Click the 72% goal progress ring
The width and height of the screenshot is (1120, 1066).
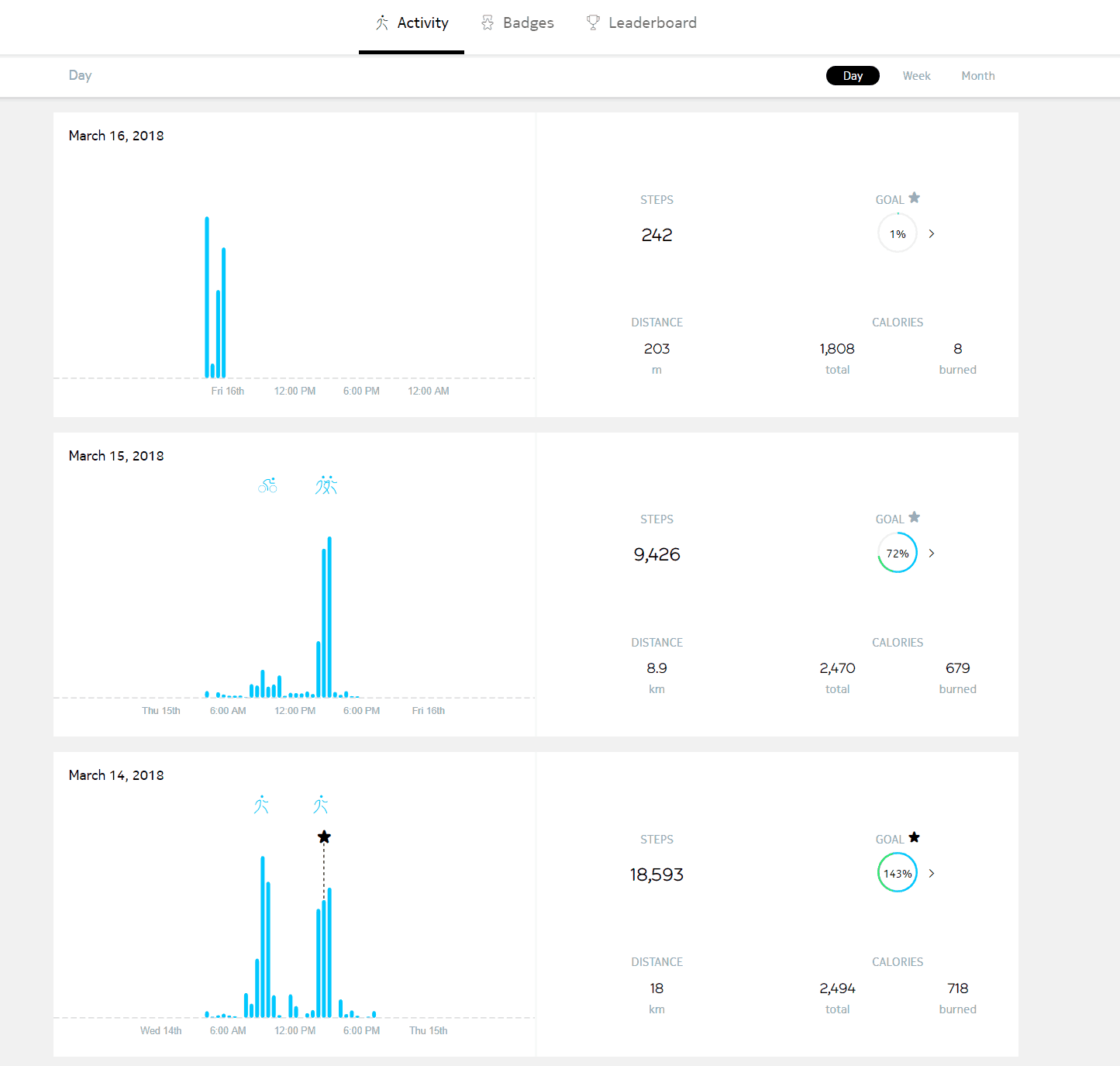pyautogui.click(x=898, y=554)
